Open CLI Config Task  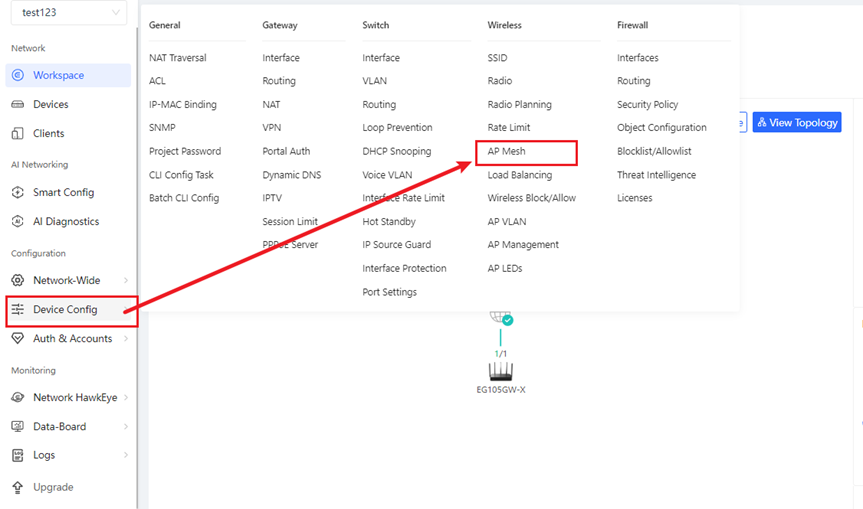coord(181,174)
